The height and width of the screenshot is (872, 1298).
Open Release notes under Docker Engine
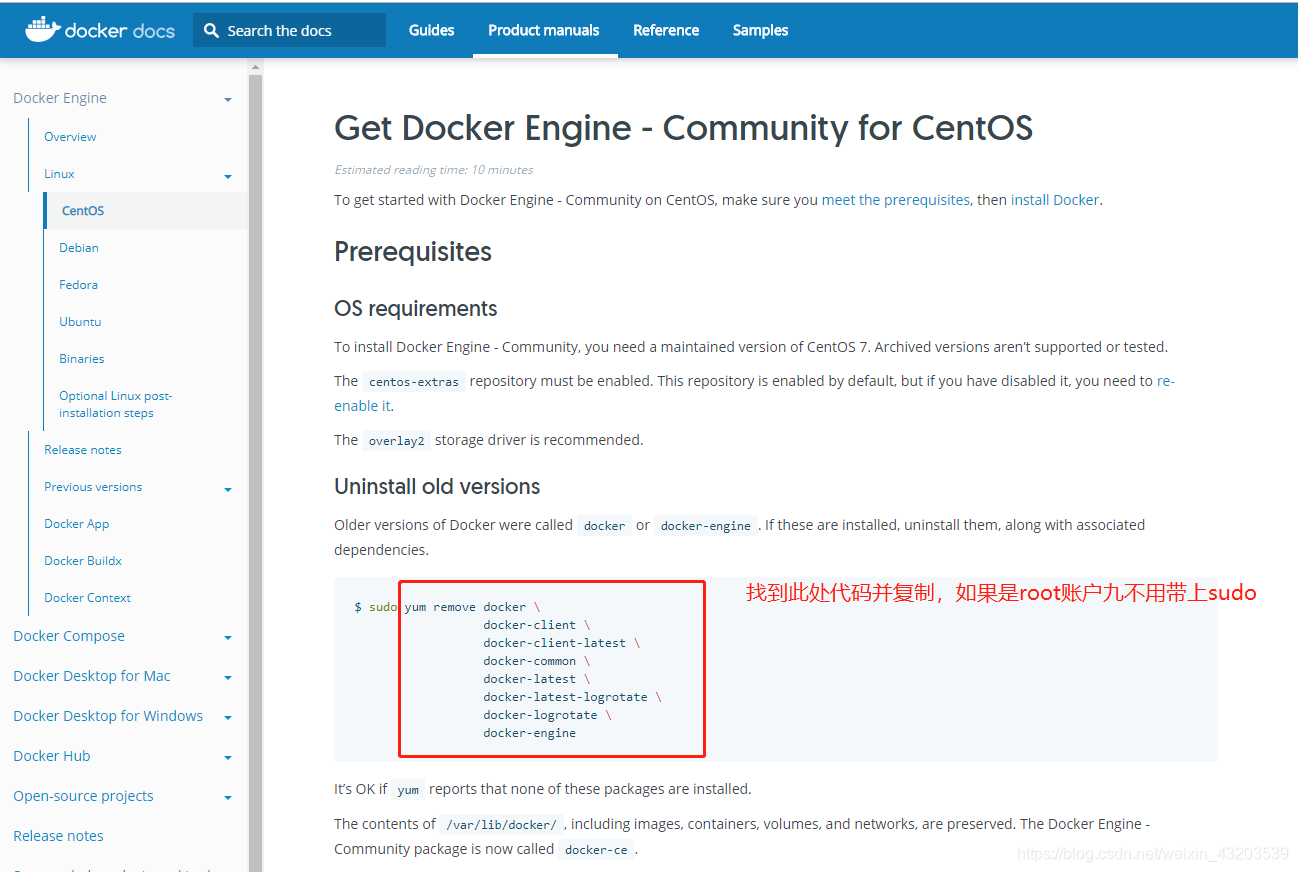point(83,450)
